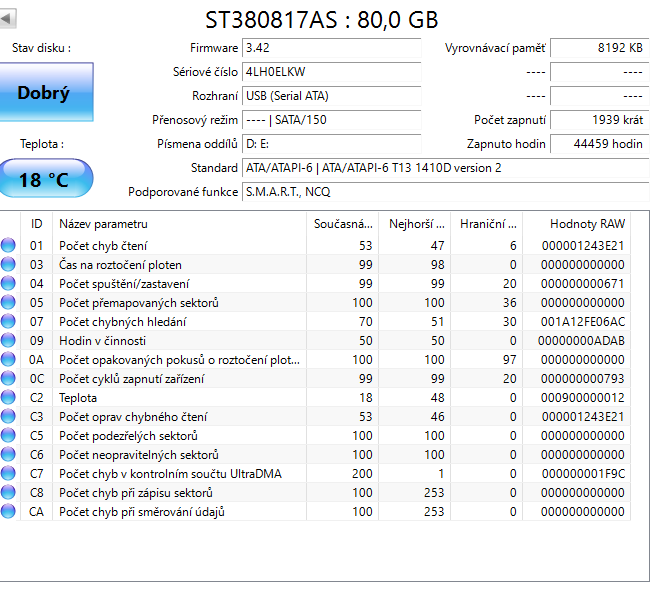The image size is (654, 589).
Task: Select the Počet chyb v kontrolním součtu UltraDMA row
Action: [x=315, y=473]
